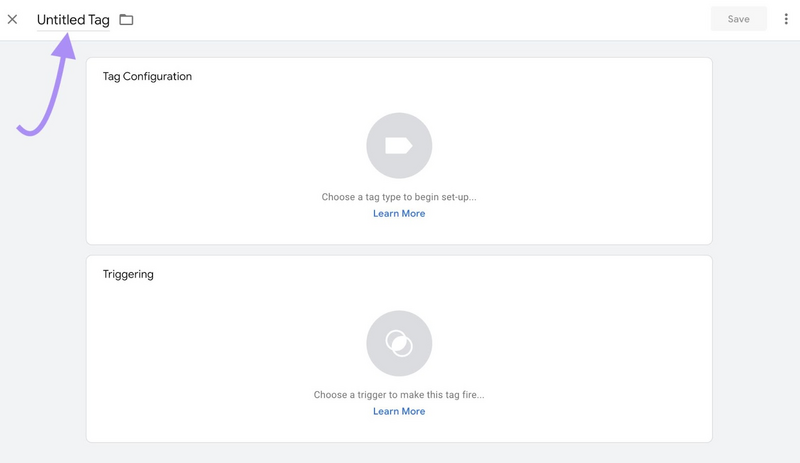Screen dimensions: 800x463
Task: Click 'Choose a trigger to make this tag fire' text
Action: tap(399, 395)
